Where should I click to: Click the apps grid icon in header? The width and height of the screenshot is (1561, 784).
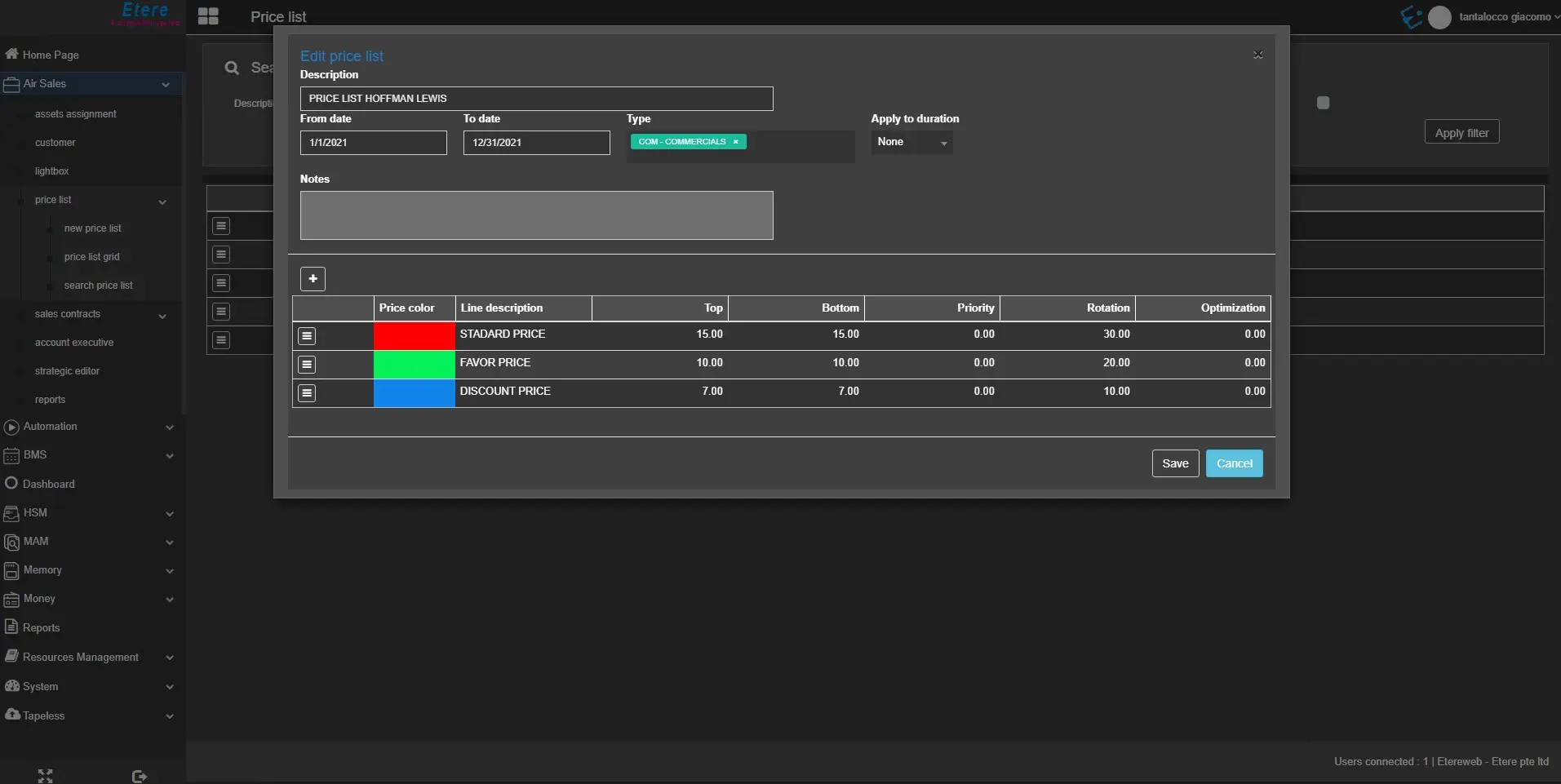(x=208, y=16)
